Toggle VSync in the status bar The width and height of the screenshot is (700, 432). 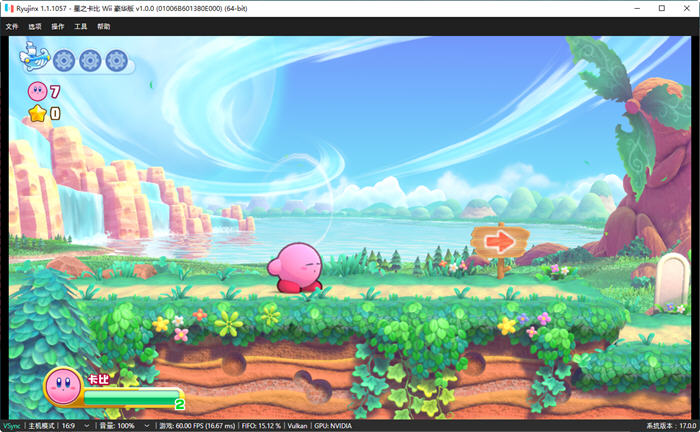click(x=12, y=426)
